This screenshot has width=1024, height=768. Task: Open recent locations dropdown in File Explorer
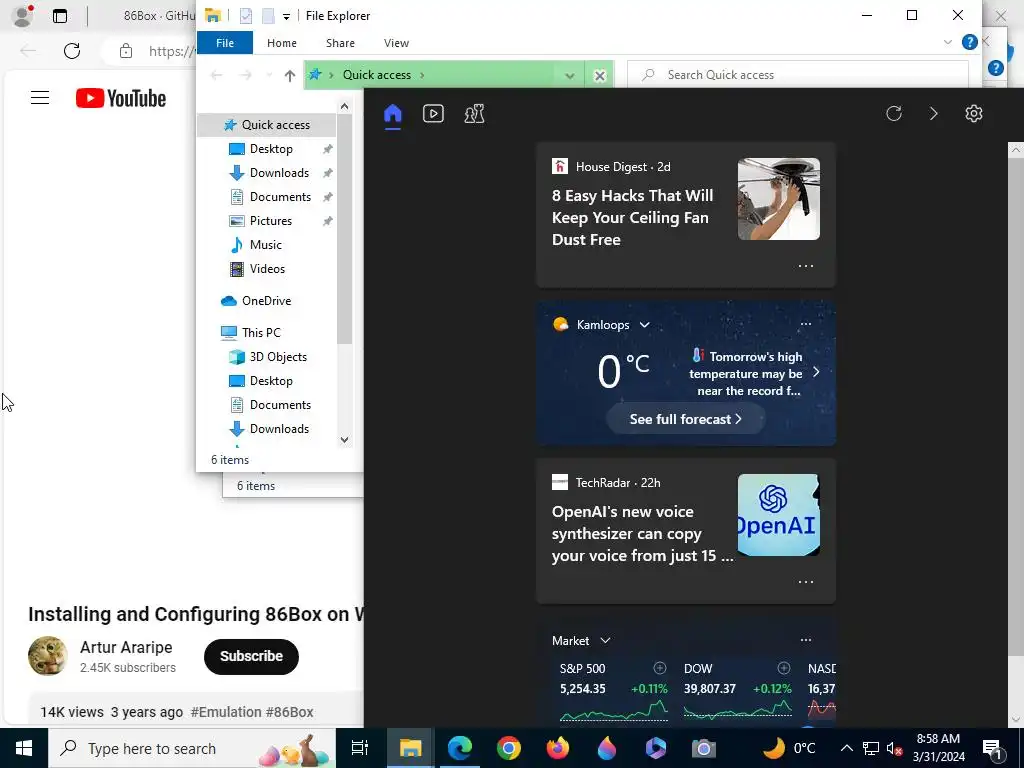(x=269, y=76)
